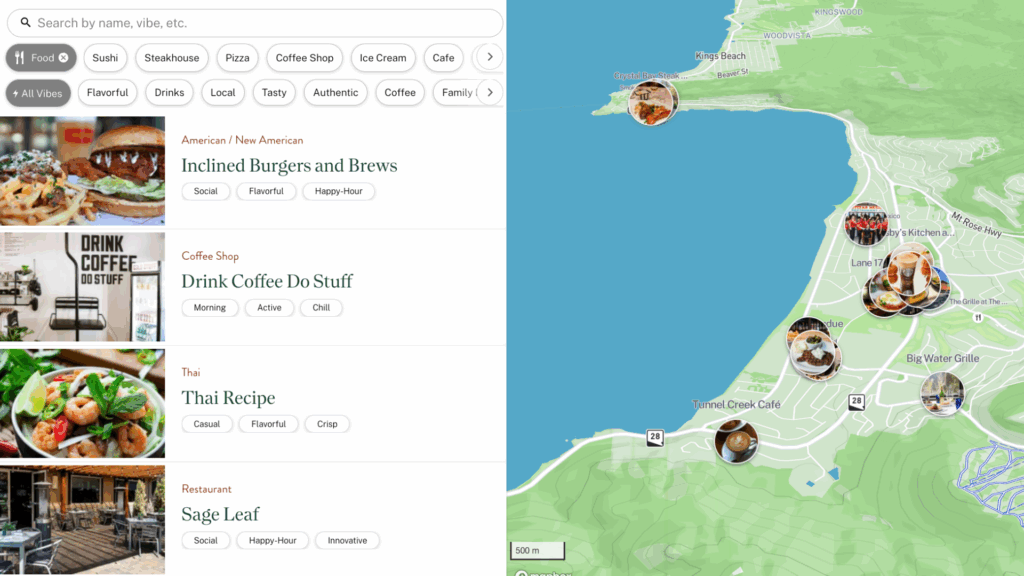This screenshot has height=576, width=1024.
Task: Click the search by name input field
Action: pos(260,23)
